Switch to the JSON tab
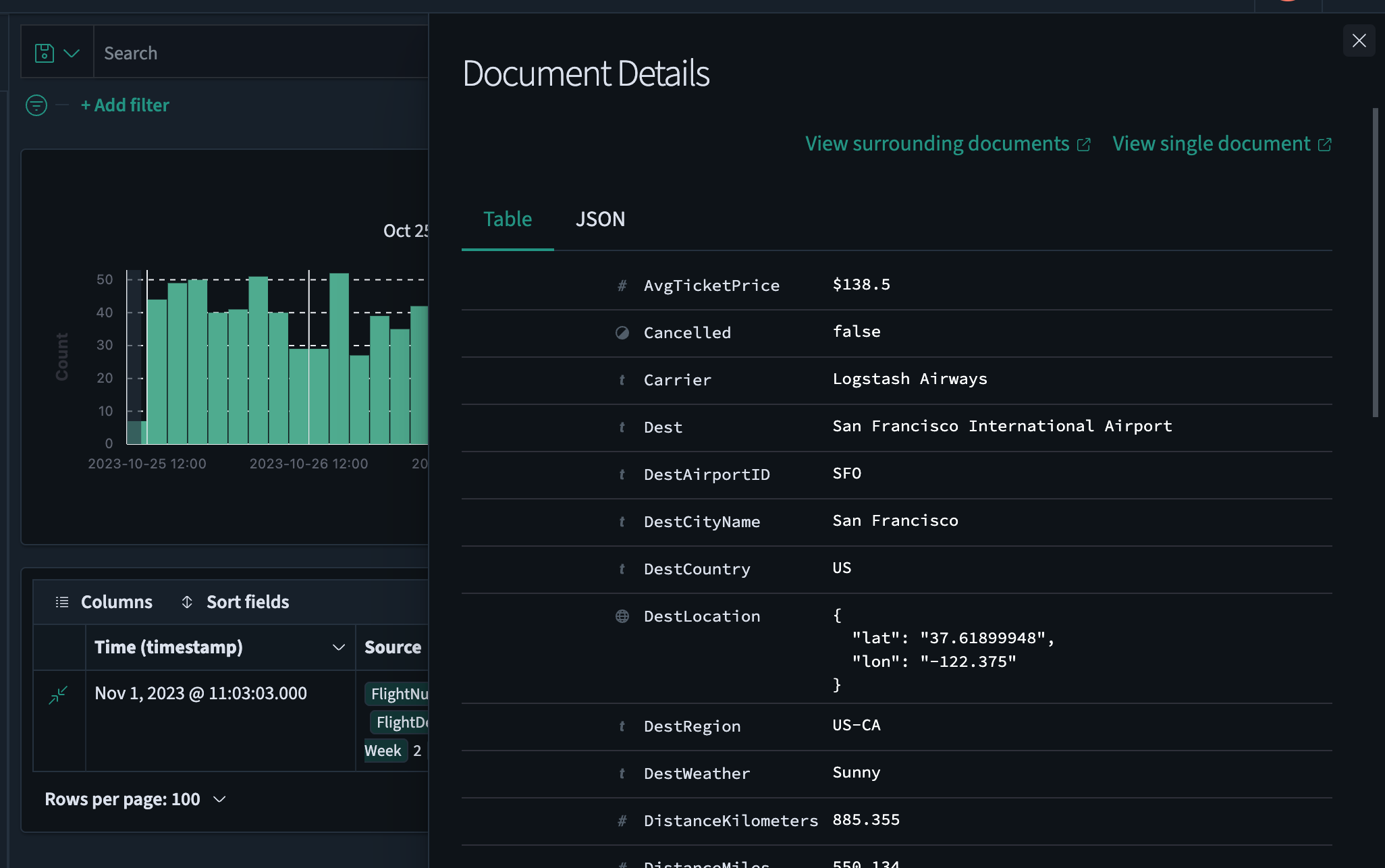Image resolution: width=1385 pixels, height=868 pixels. (x=600, y=219)
